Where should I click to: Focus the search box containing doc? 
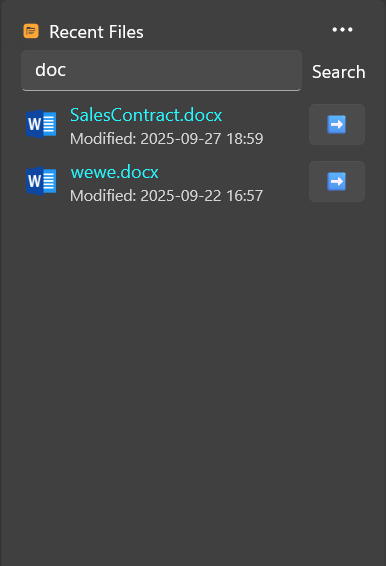[x=161, y=70]
